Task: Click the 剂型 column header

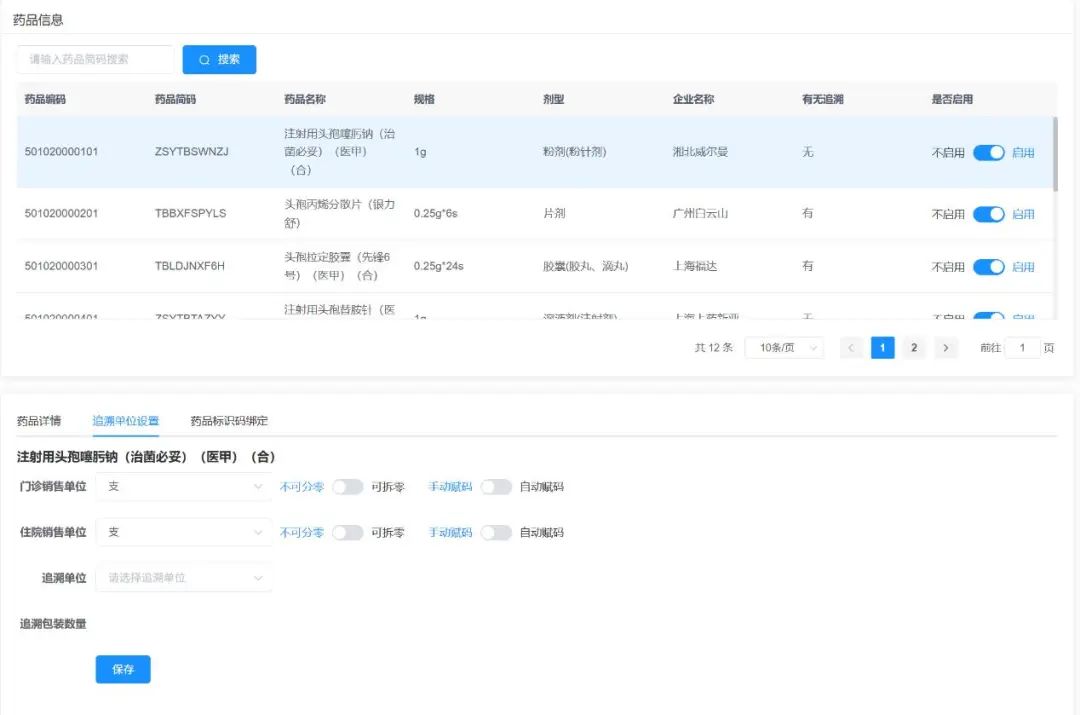Action: point(554,99)
